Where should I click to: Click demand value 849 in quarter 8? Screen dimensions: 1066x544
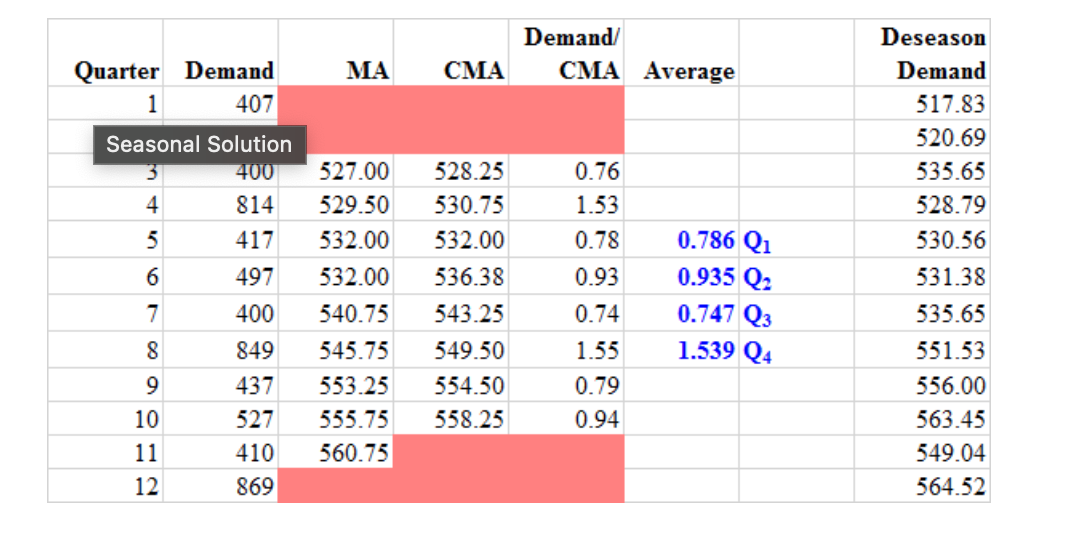coord(254,350)
